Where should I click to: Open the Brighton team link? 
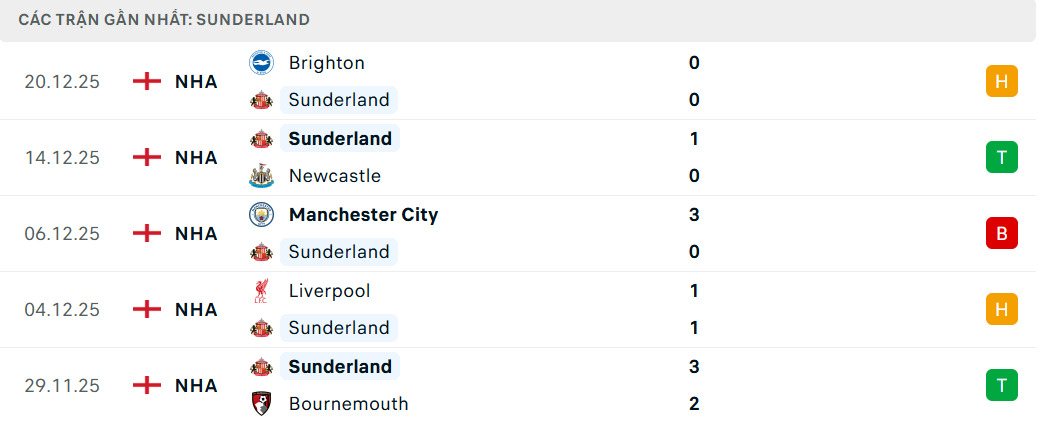point(326,63)
